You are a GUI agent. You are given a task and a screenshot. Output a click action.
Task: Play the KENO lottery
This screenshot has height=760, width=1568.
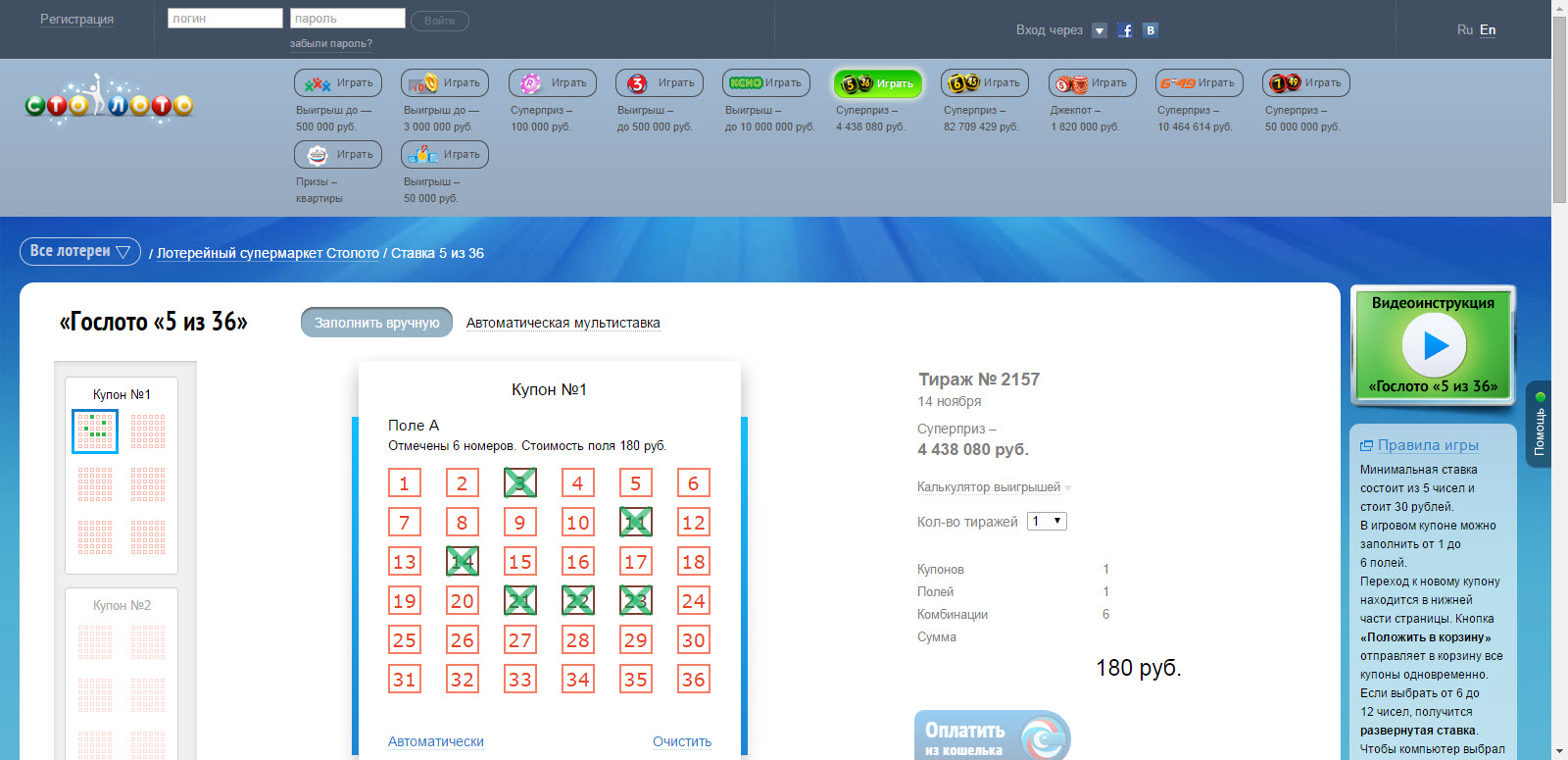pos(766,83)
